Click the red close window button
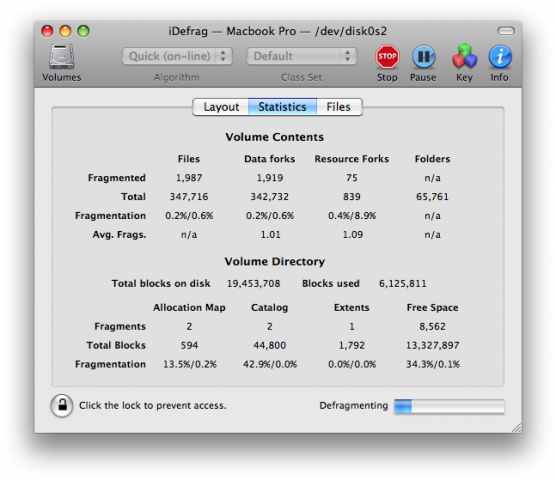The image size is (556, 480). (47, 31)
